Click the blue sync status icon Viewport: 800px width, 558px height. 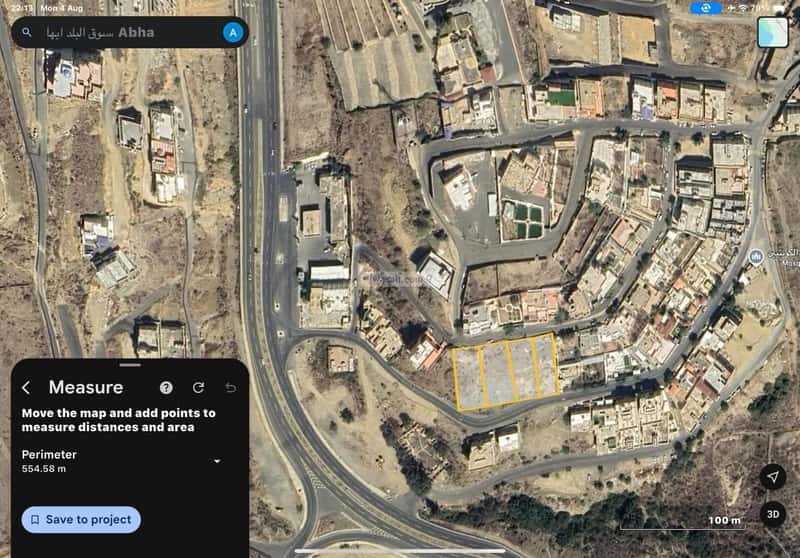pos(706,8)
